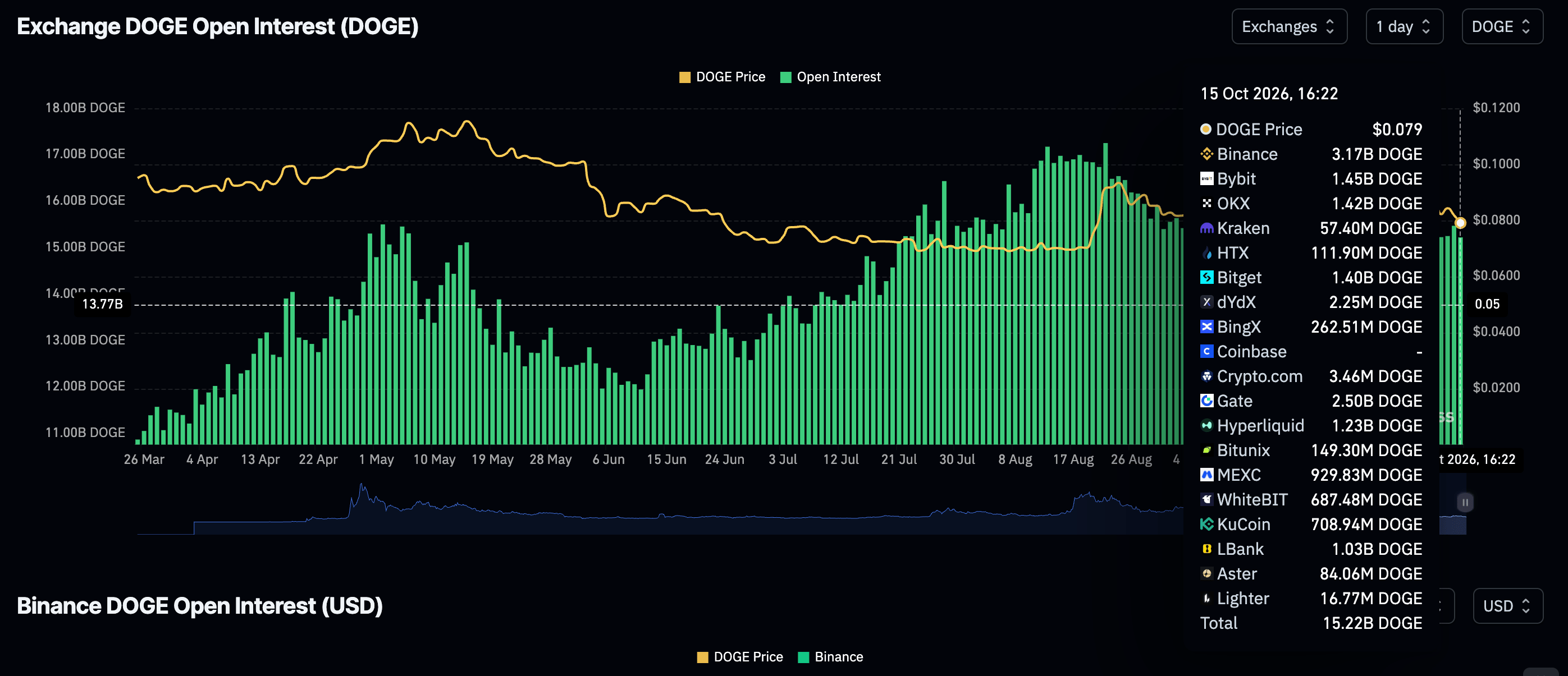Click the OKX 1.42B DOGE value
The height and width of the screenshot is (676, 1568).
coord(1377,203)
